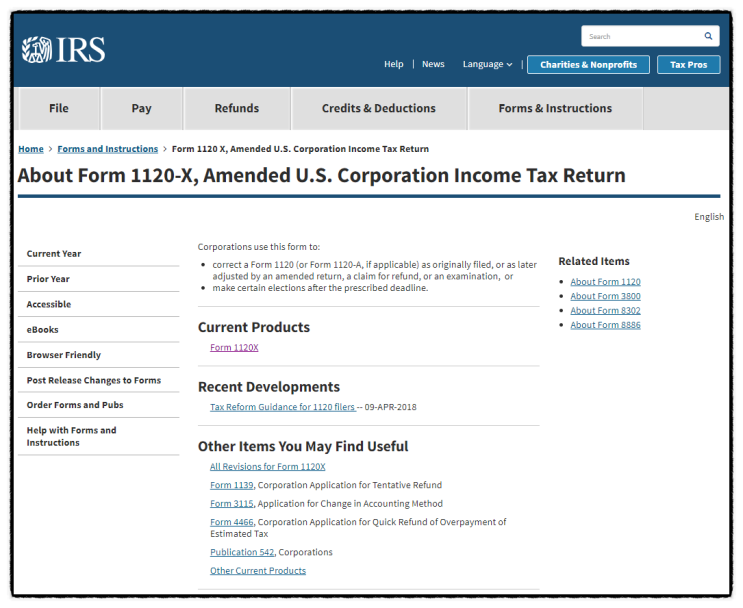743x608 pixels.
Task: Open the Refunds menu tab
Action: pyautogui.click(x=236, y=108)
